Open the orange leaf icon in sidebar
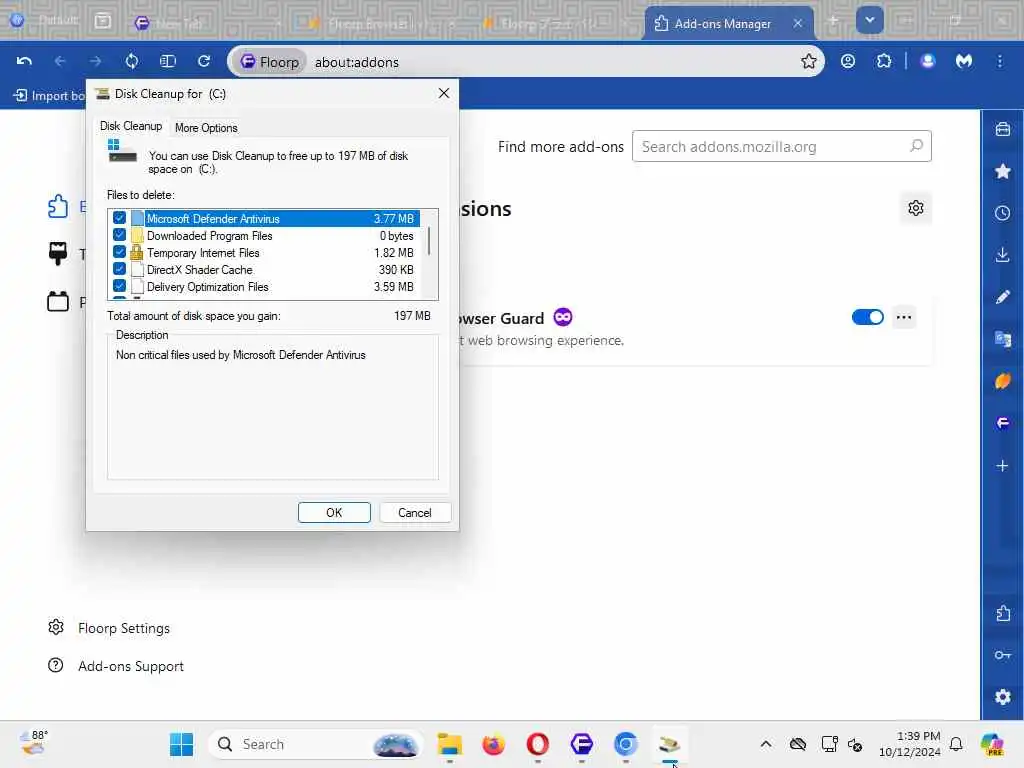 tap(1002, 381)
